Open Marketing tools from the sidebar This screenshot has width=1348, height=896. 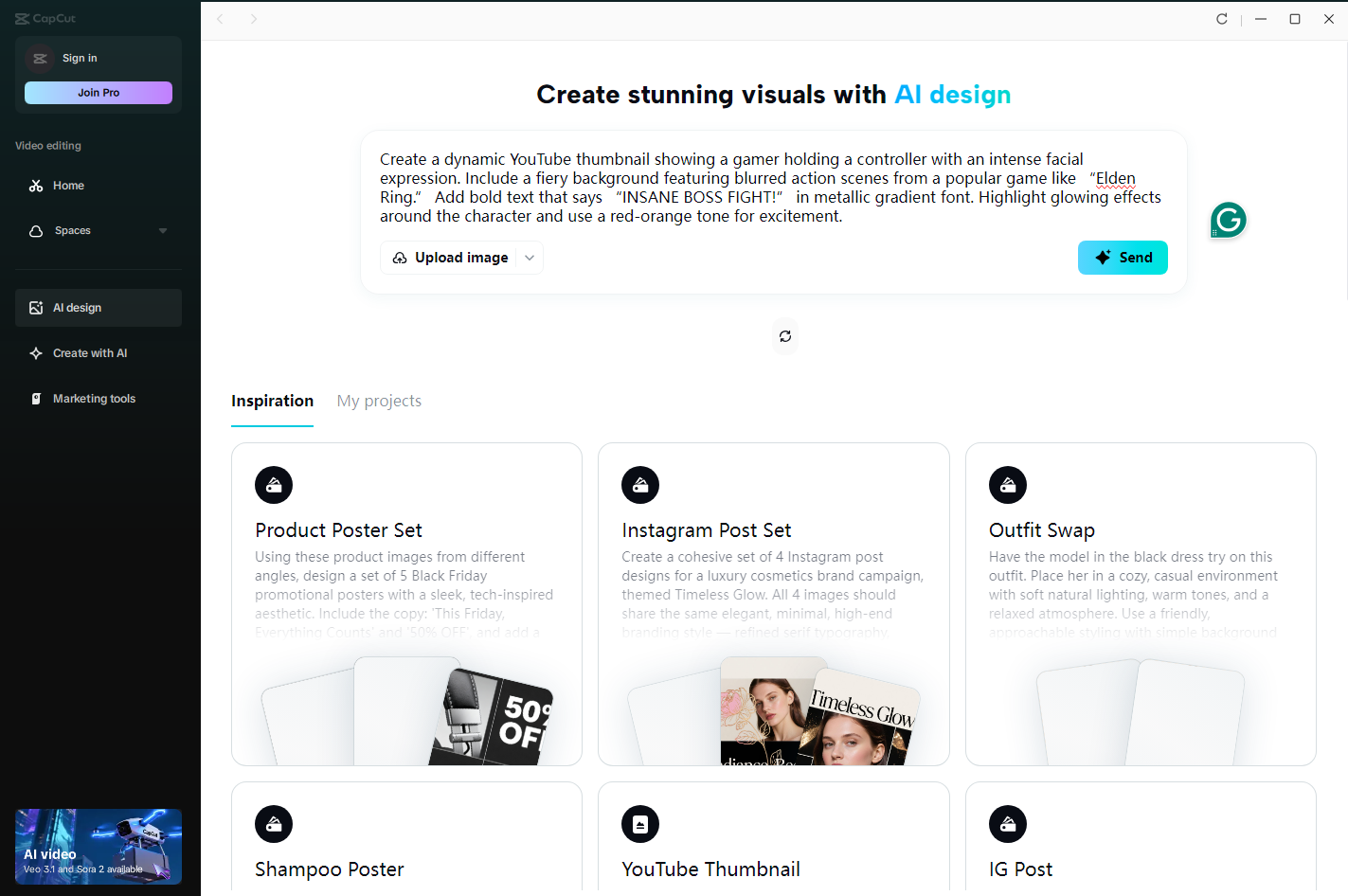(x=94, y=398)
